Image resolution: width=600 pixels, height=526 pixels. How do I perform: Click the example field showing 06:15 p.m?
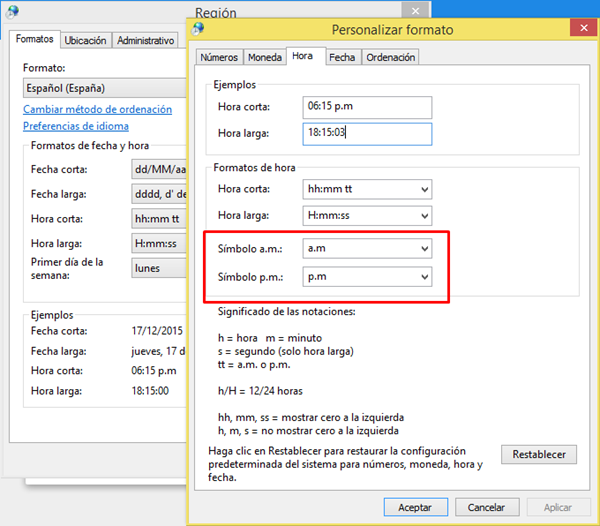click(366, 107)
